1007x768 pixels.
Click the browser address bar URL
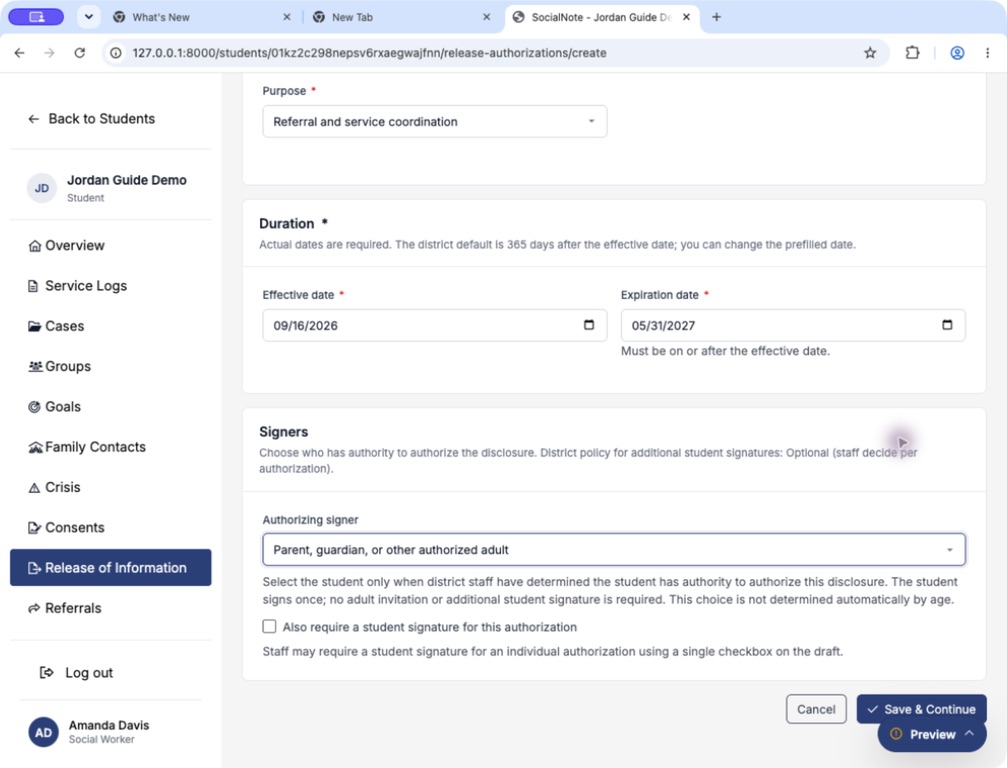coord(369,53)
